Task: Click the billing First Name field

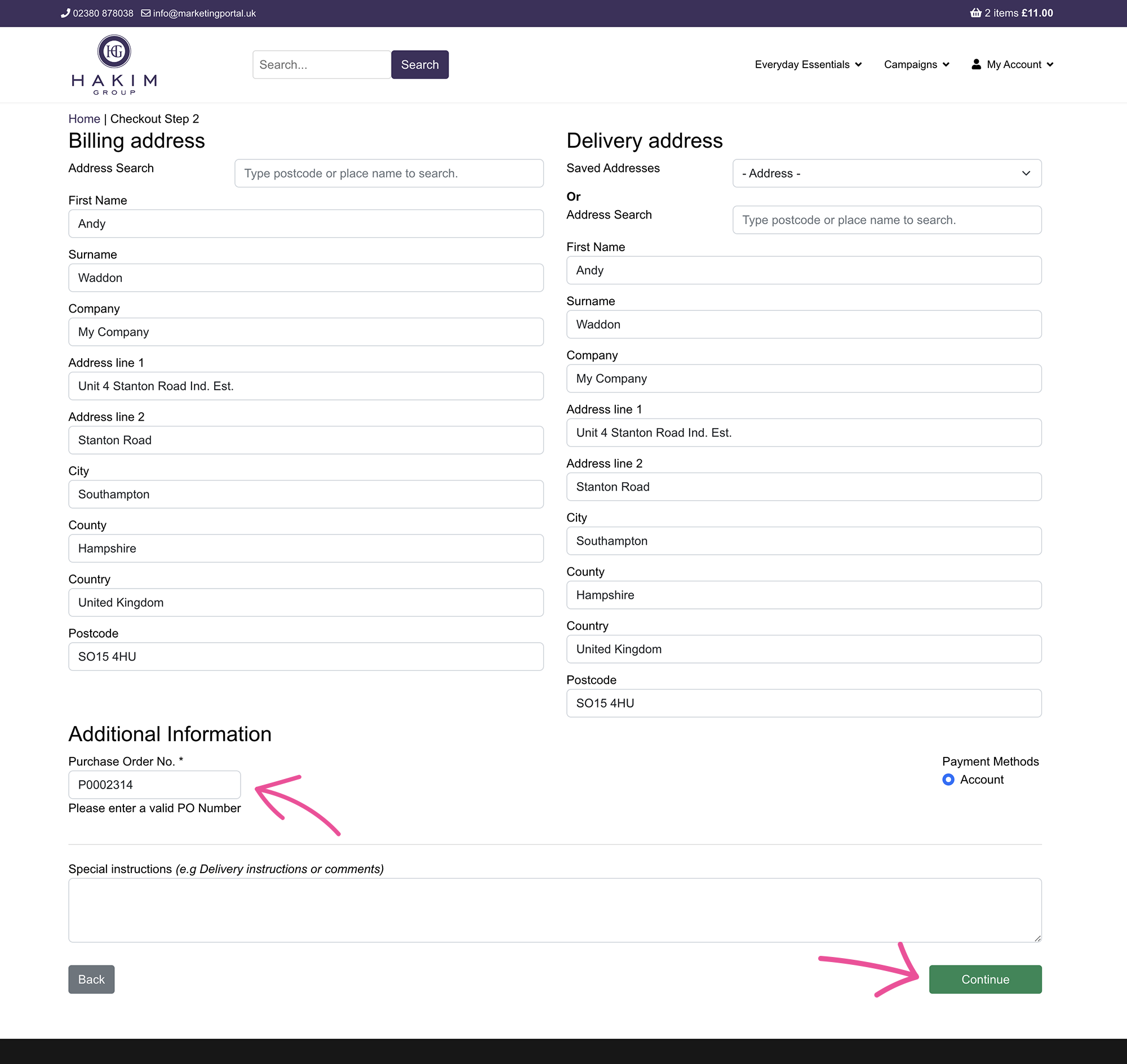Action: tap(306, 224)
